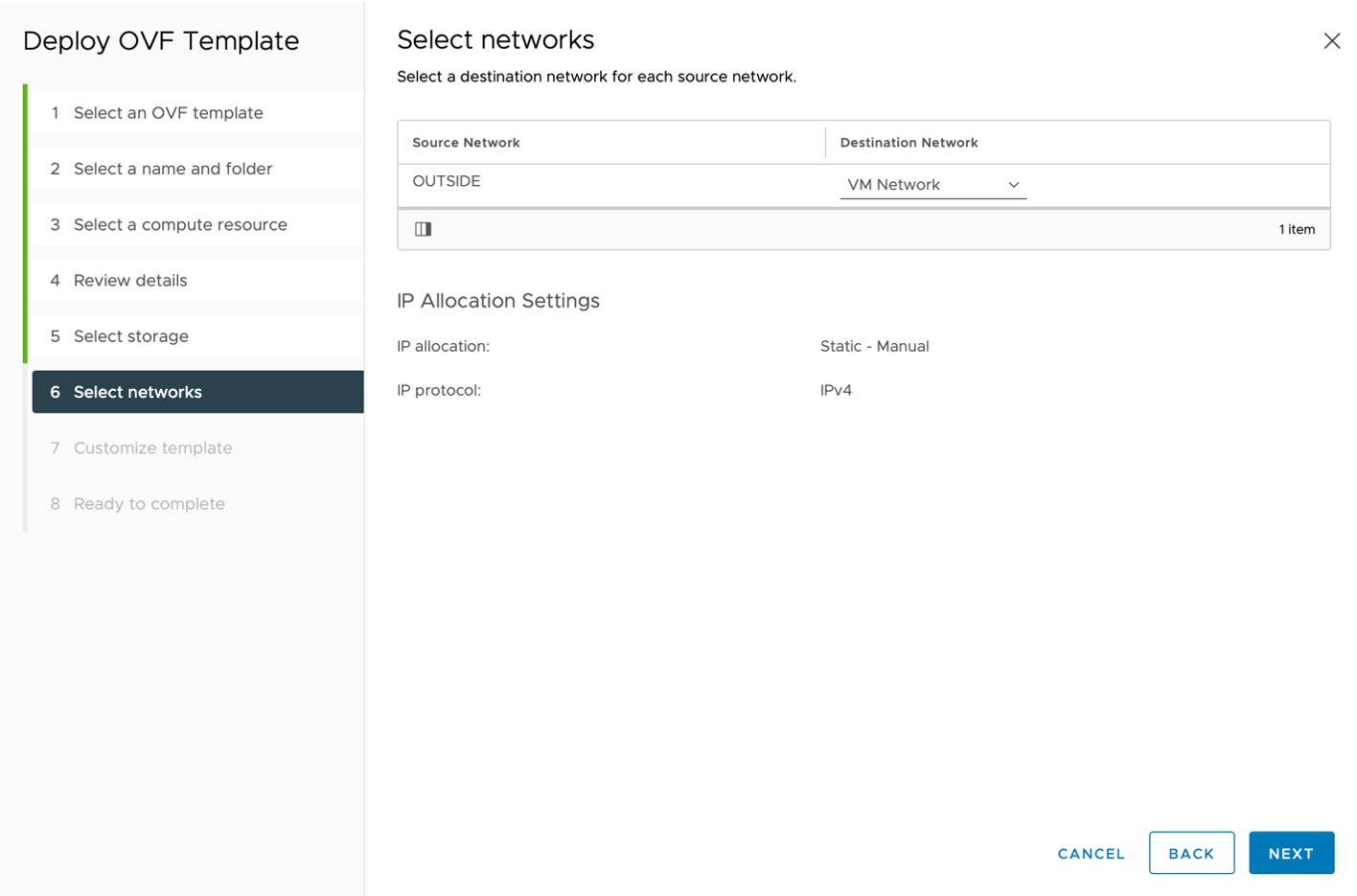Image resolution: width=1357 pixels, height=896 pixels.
Task: Select step 1 Select an OVF template
Action: pyautogui.click(x=168, y=112)
